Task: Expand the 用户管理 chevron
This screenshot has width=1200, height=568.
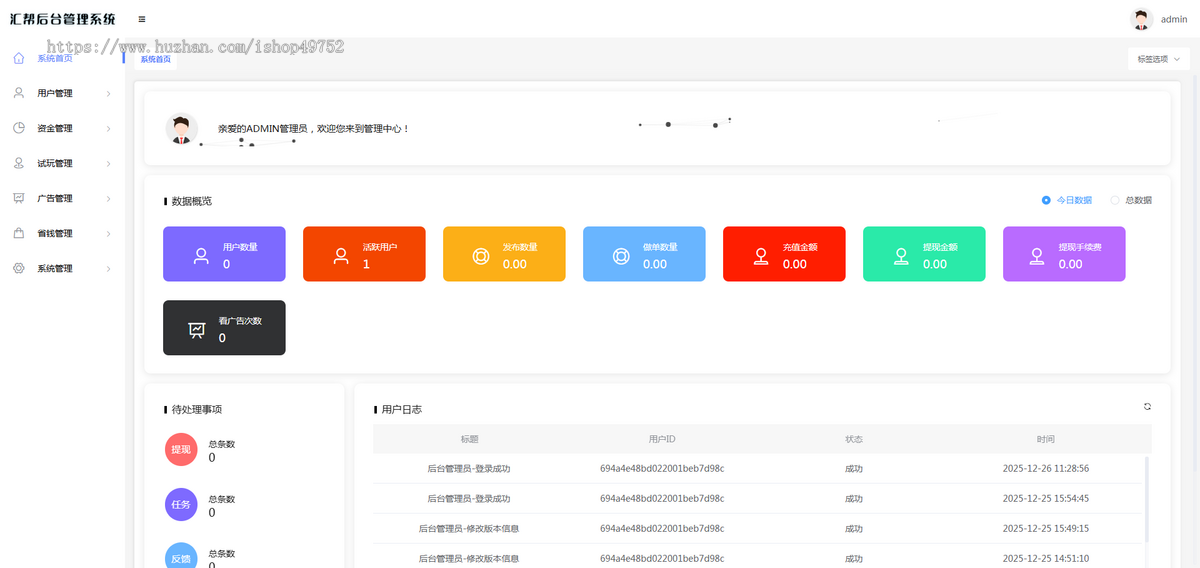Action: point(108,94)
